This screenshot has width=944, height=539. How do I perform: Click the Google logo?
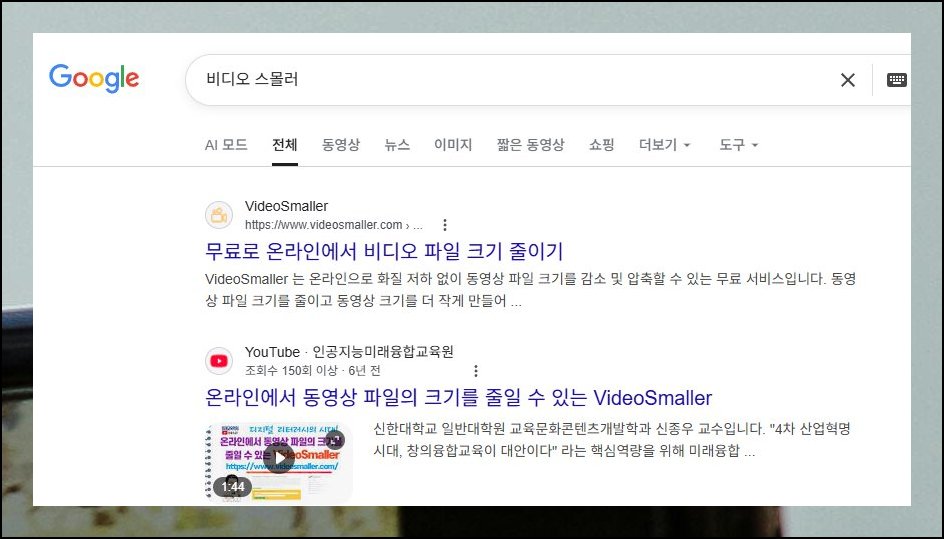click(x=94, y=78)
